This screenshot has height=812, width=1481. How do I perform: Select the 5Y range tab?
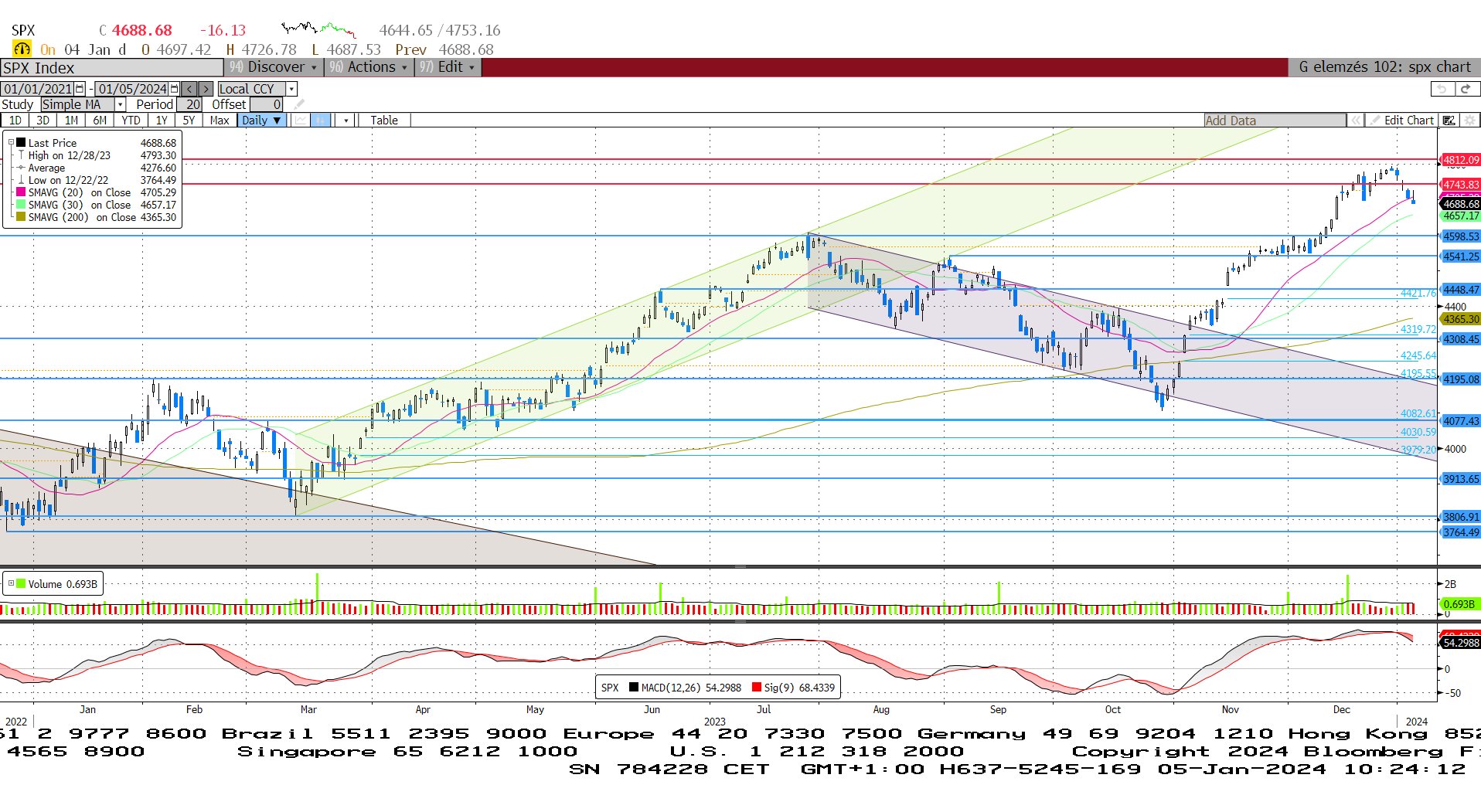coord(188,120)
